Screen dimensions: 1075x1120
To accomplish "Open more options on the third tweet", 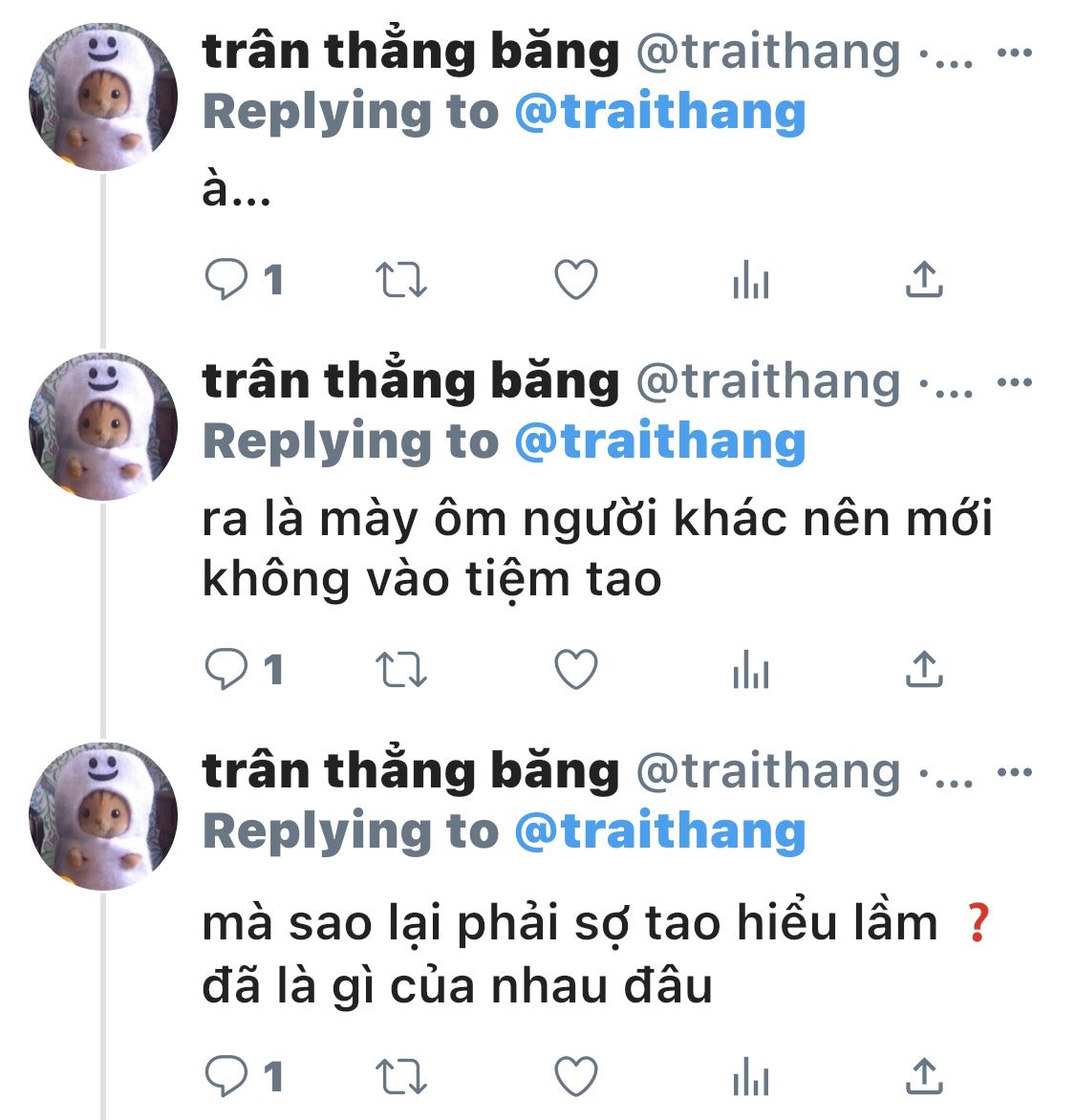I will 1015,772.
